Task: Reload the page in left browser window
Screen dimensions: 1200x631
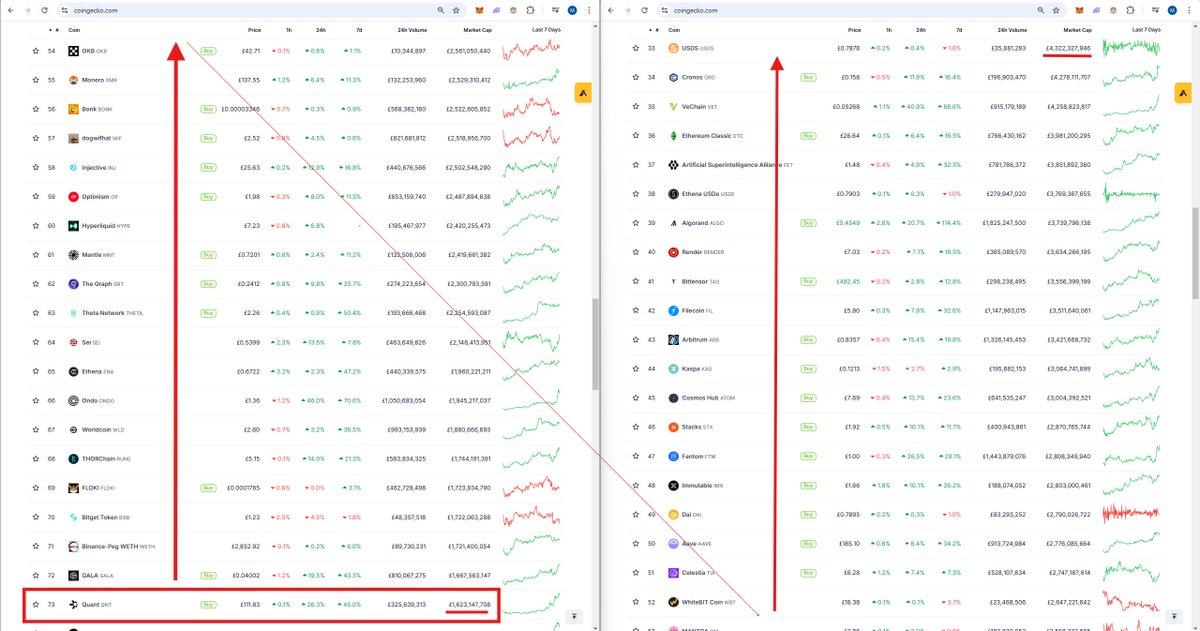Action: click(x=44, y=10)
